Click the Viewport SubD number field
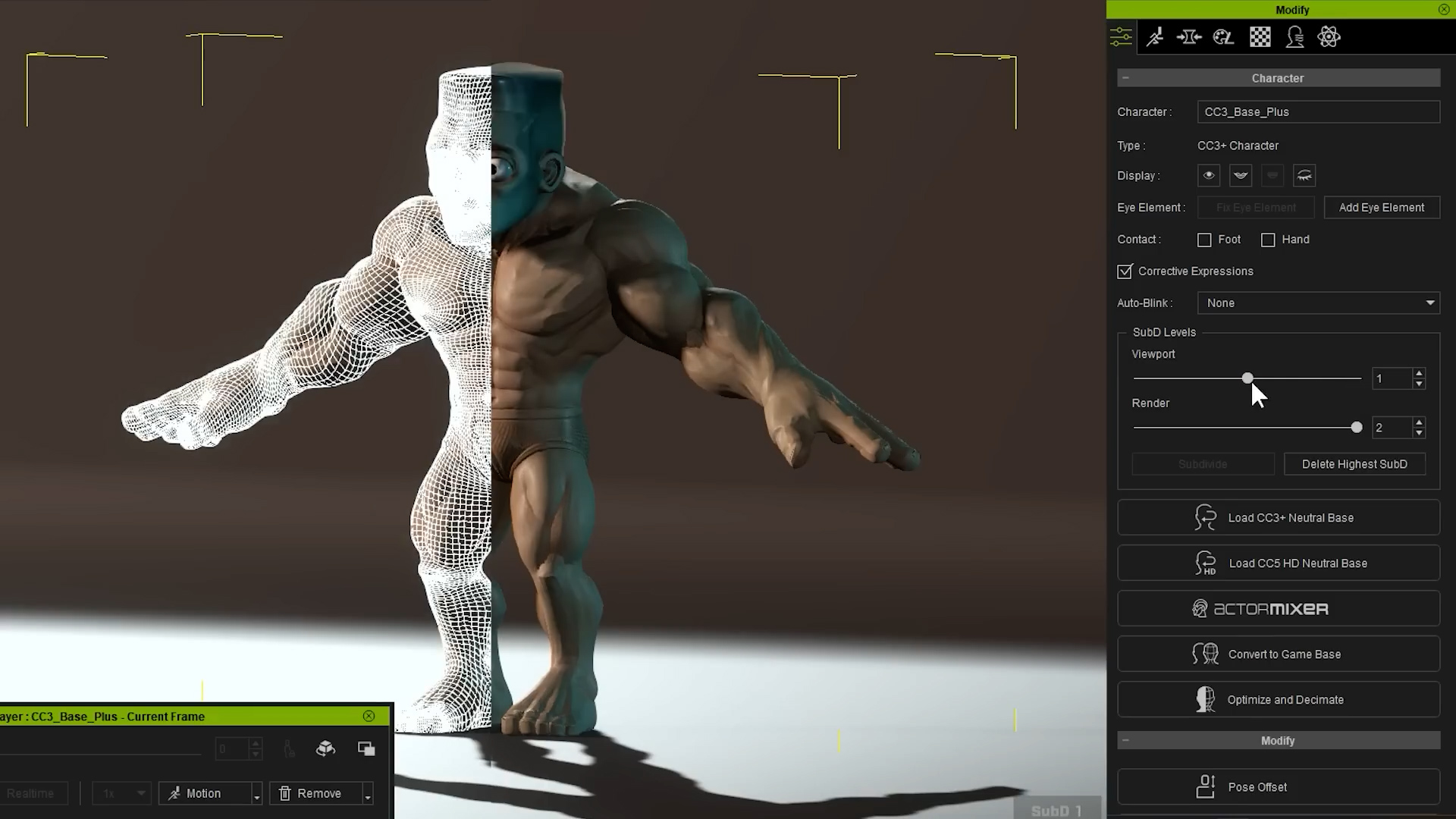 (x=1392, y=378)
